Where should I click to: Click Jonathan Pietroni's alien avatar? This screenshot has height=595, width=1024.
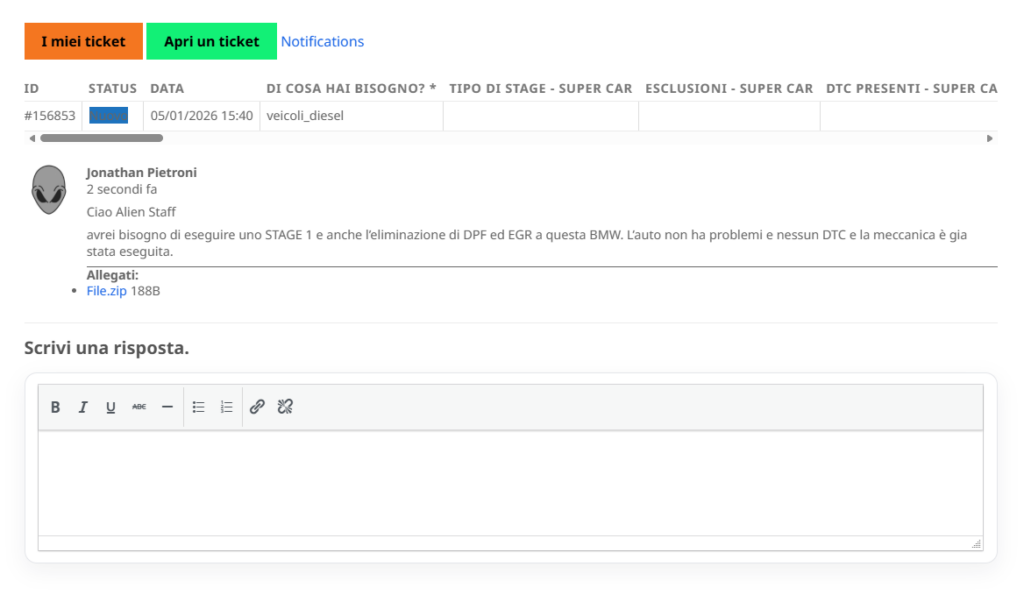[x=48, y=190]
